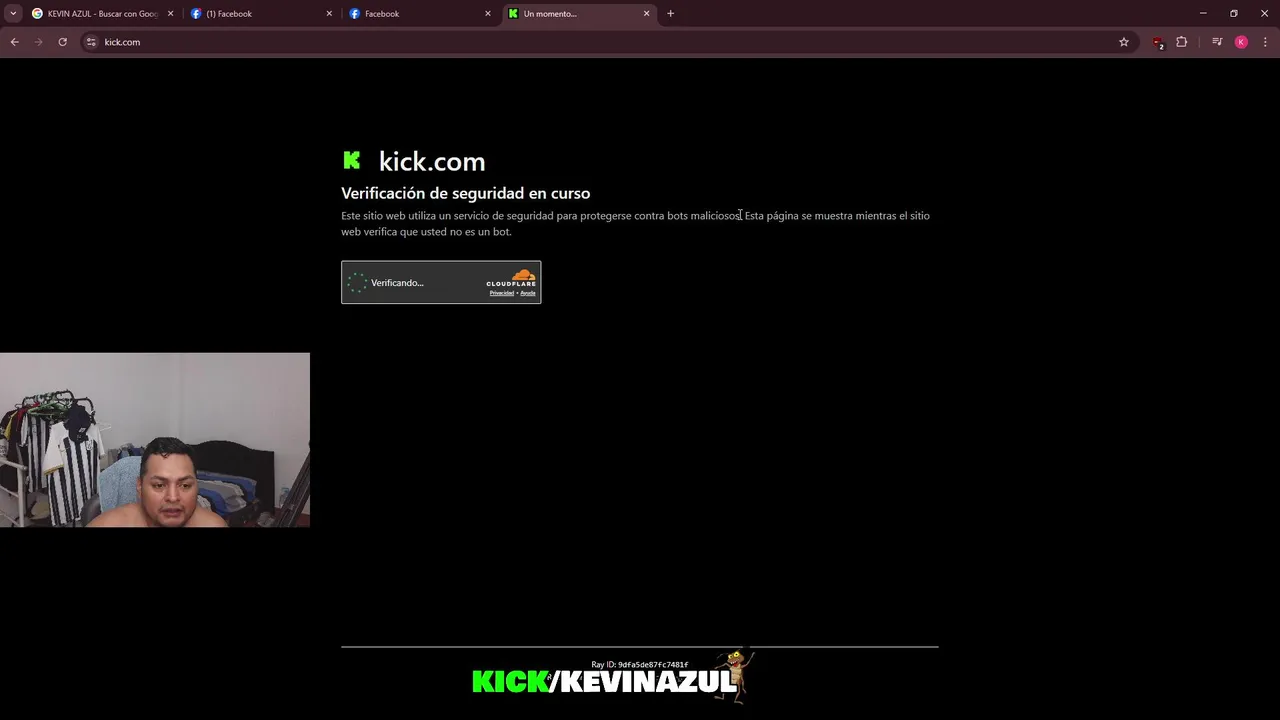
Task: Close the (1) Facebook tab
Action: pyautogui.click(x=329, y=14)
